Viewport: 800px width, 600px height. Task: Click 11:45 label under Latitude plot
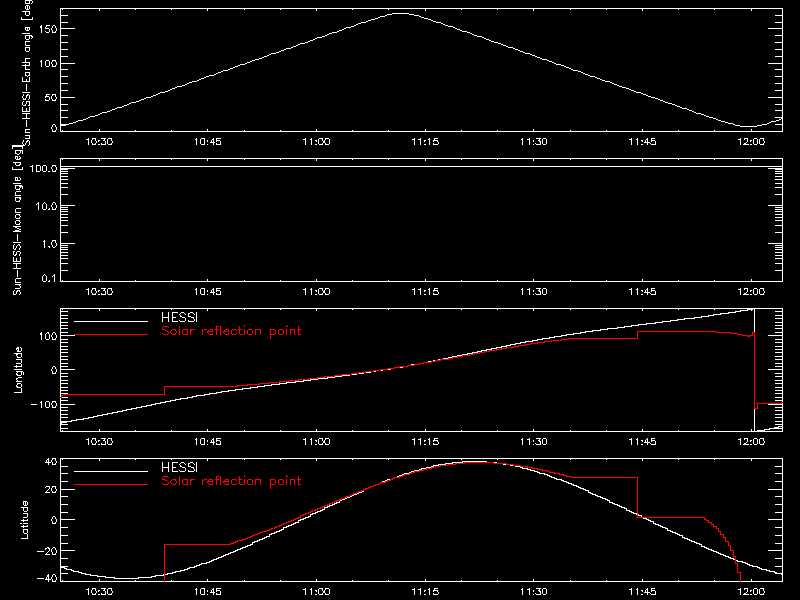(x=642, y=591)
